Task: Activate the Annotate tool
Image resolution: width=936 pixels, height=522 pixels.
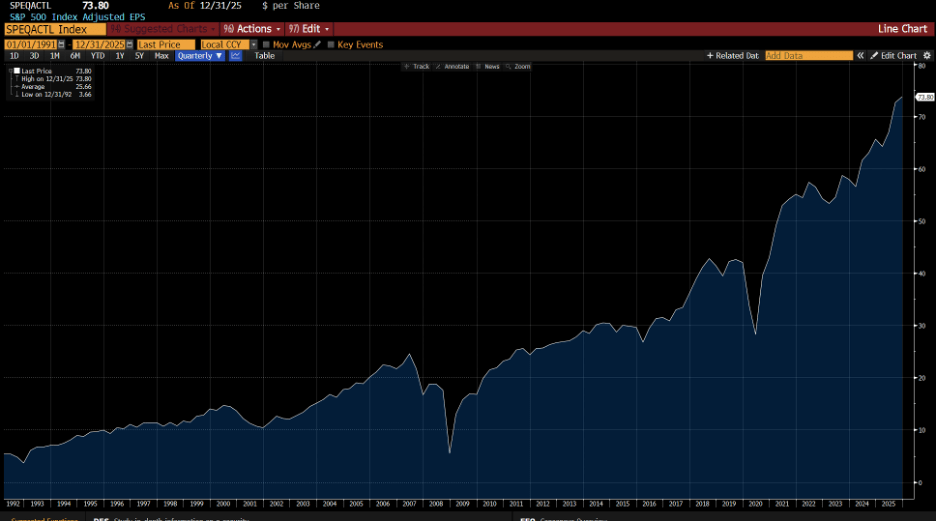Action: point(452,67)
